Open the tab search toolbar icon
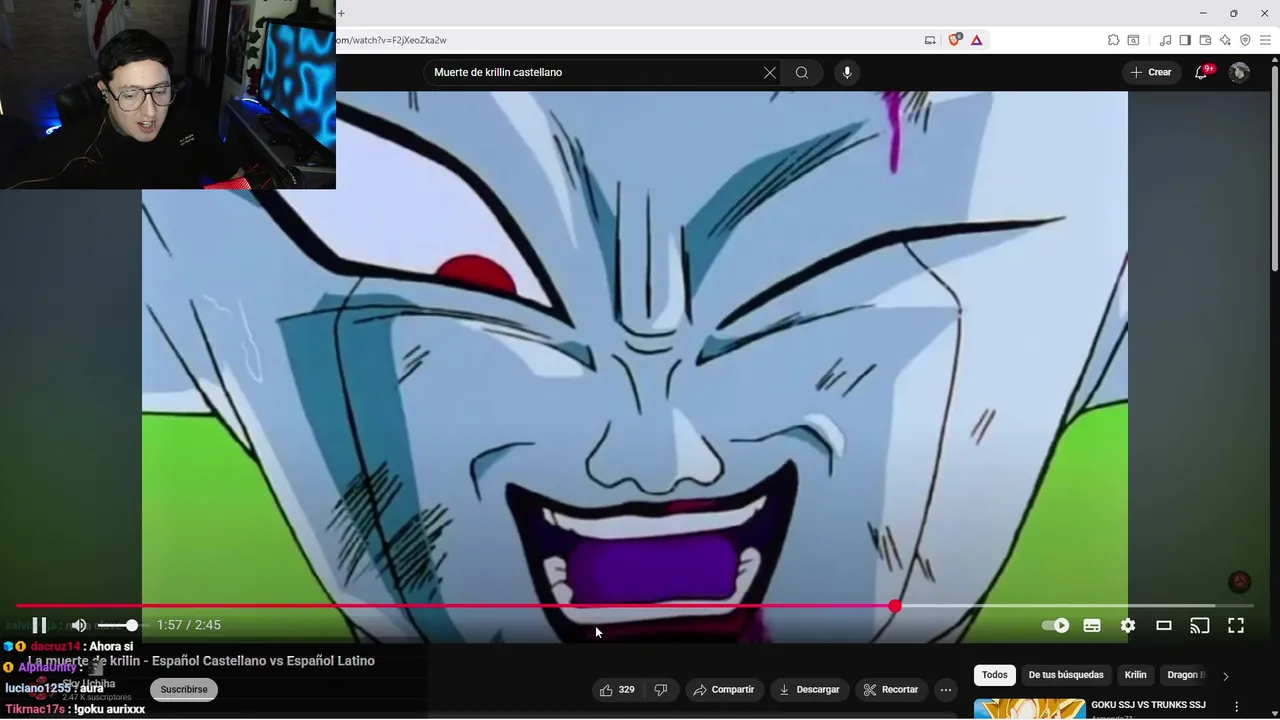 coord(1133,40)
